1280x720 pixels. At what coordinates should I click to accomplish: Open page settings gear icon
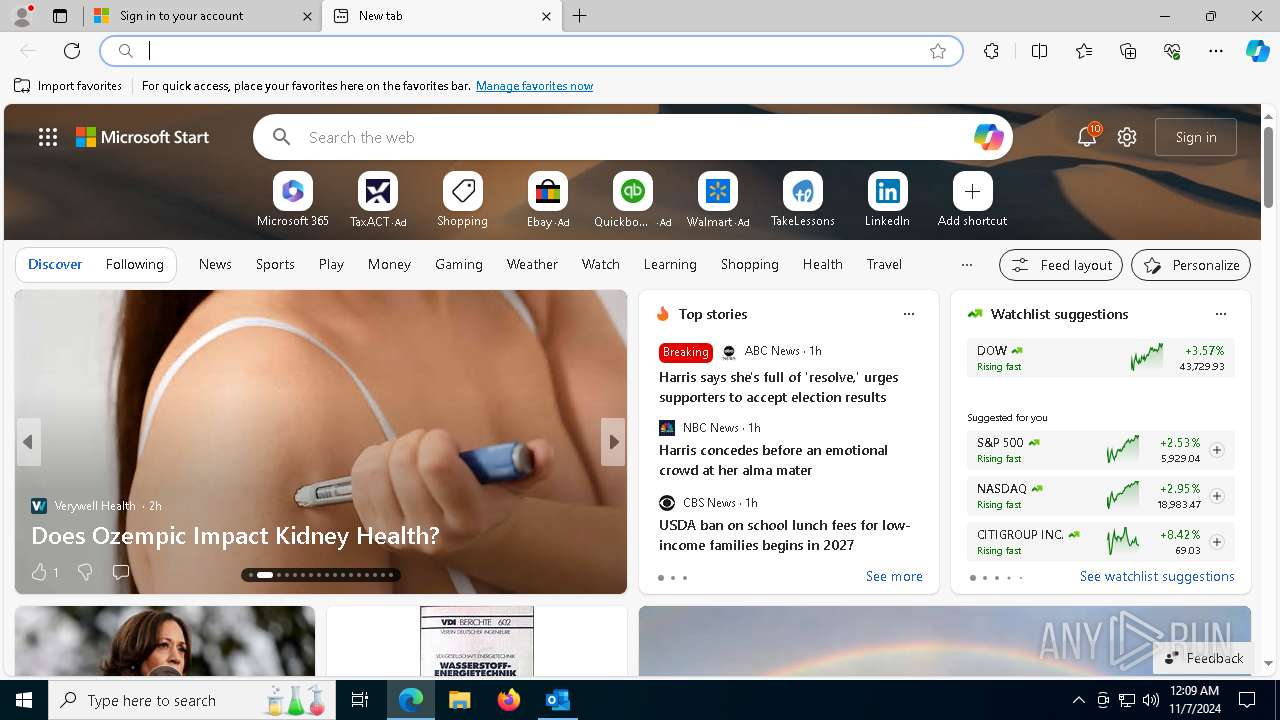(1127, 137)
